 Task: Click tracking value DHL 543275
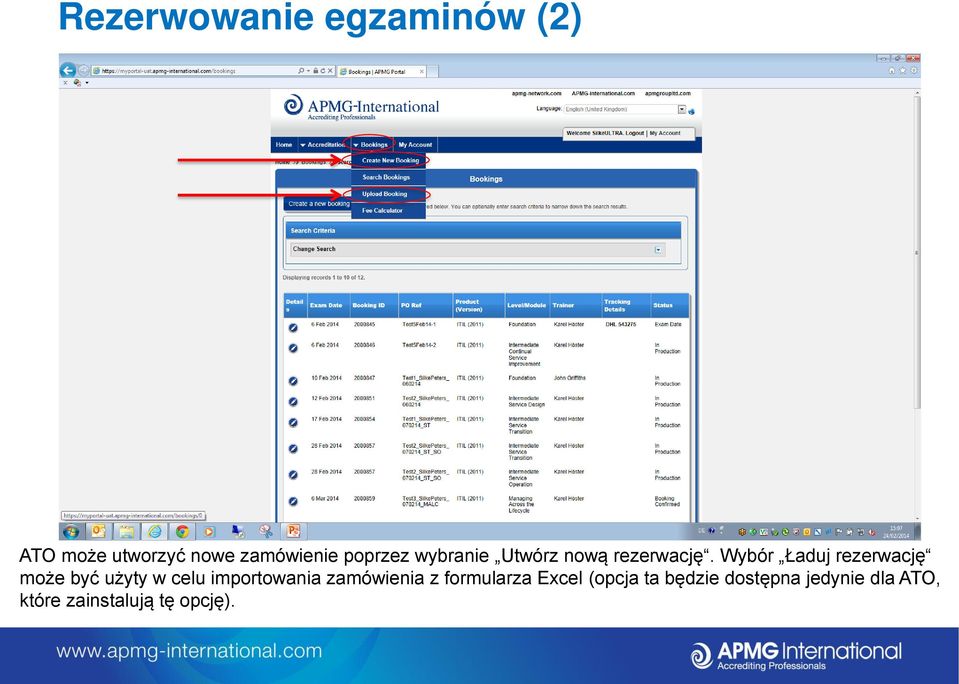620,325
